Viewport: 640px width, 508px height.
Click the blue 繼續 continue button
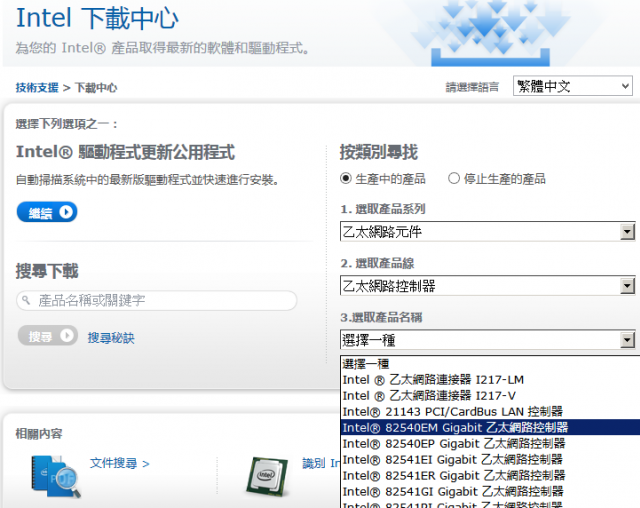coord(47,212)
